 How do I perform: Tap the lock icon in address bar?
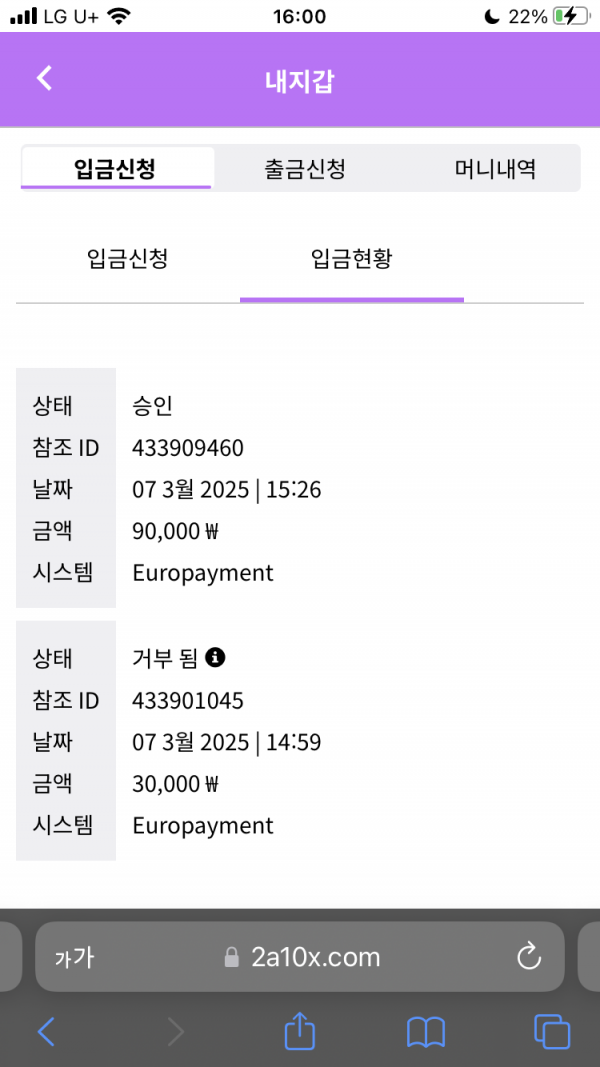click(232, 958)
